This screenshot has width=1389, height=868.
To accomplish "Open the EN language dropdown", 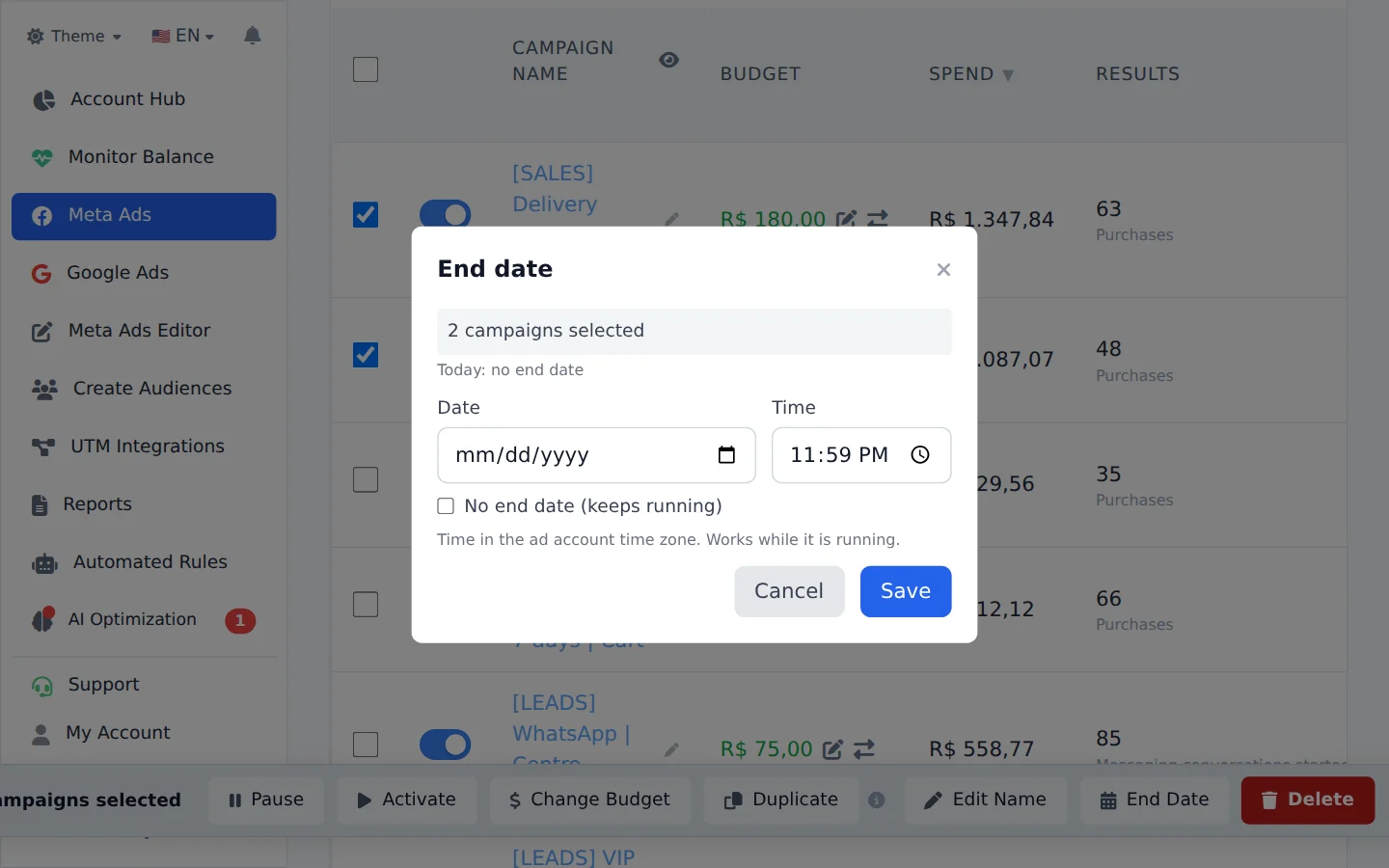I will (x=182, y=36).
